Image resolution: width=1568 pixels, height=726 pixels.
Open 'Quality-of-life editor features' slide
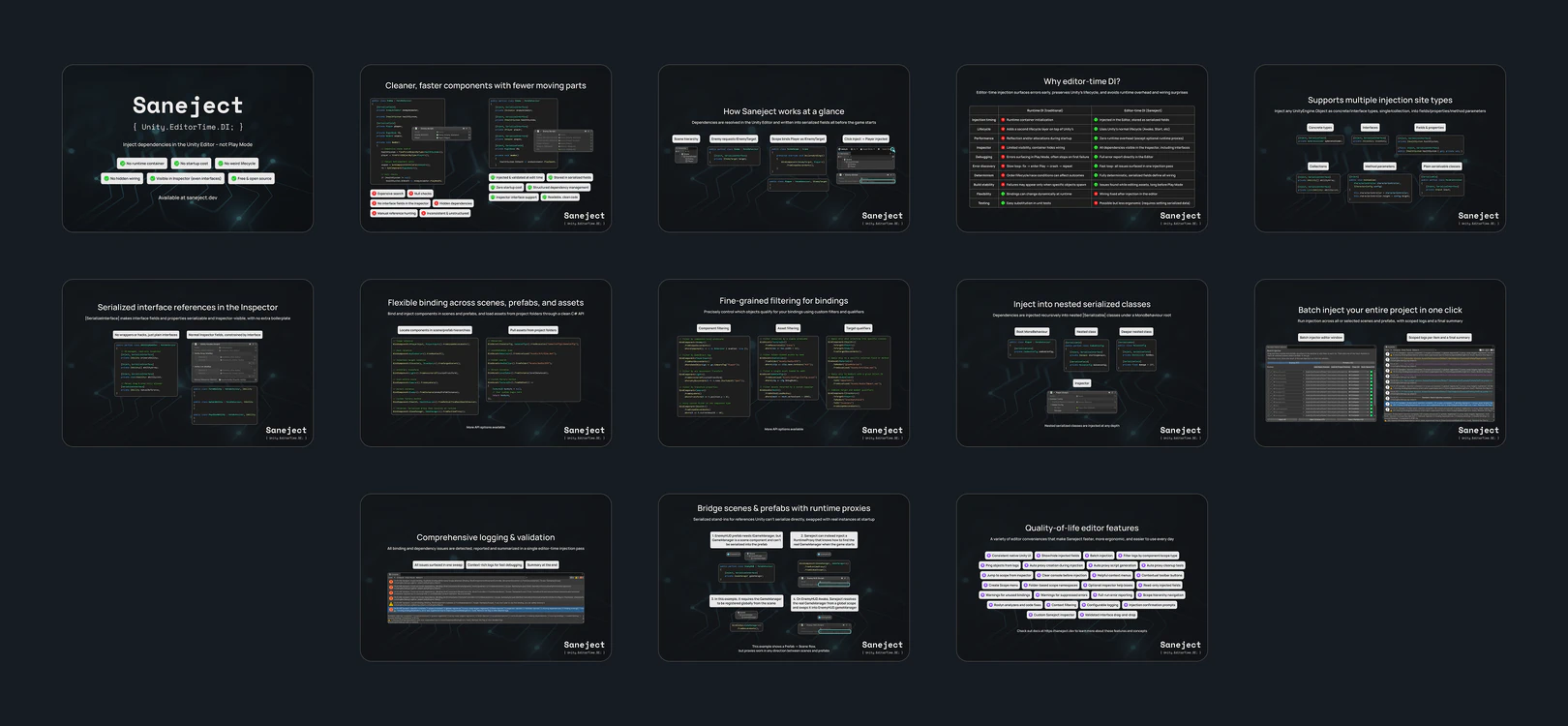pos(1082,578)
